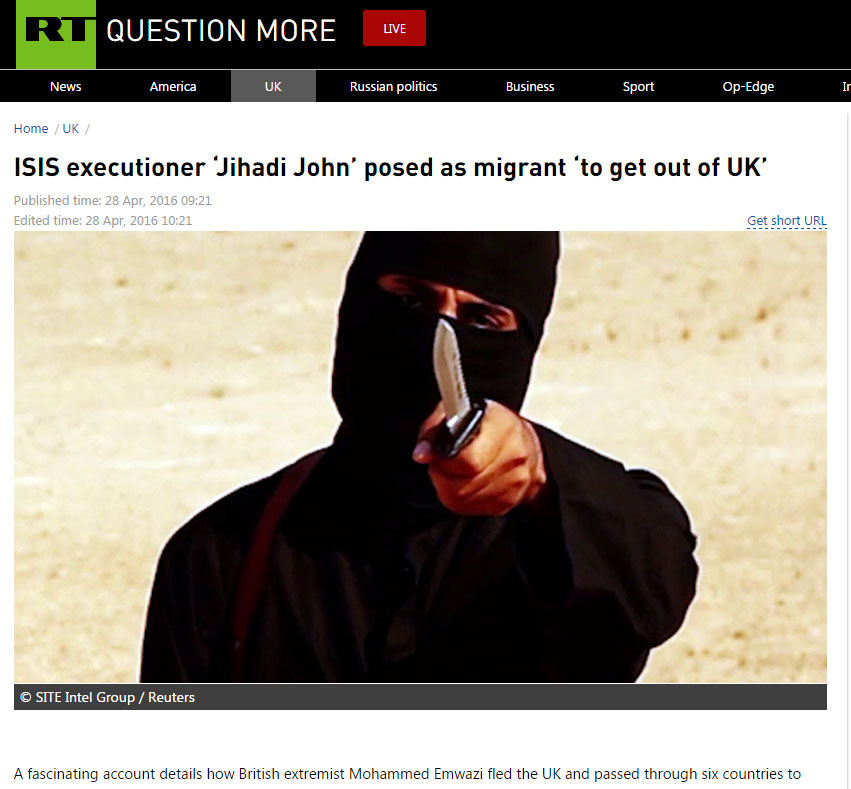Go to the Business section

[530, 86]
